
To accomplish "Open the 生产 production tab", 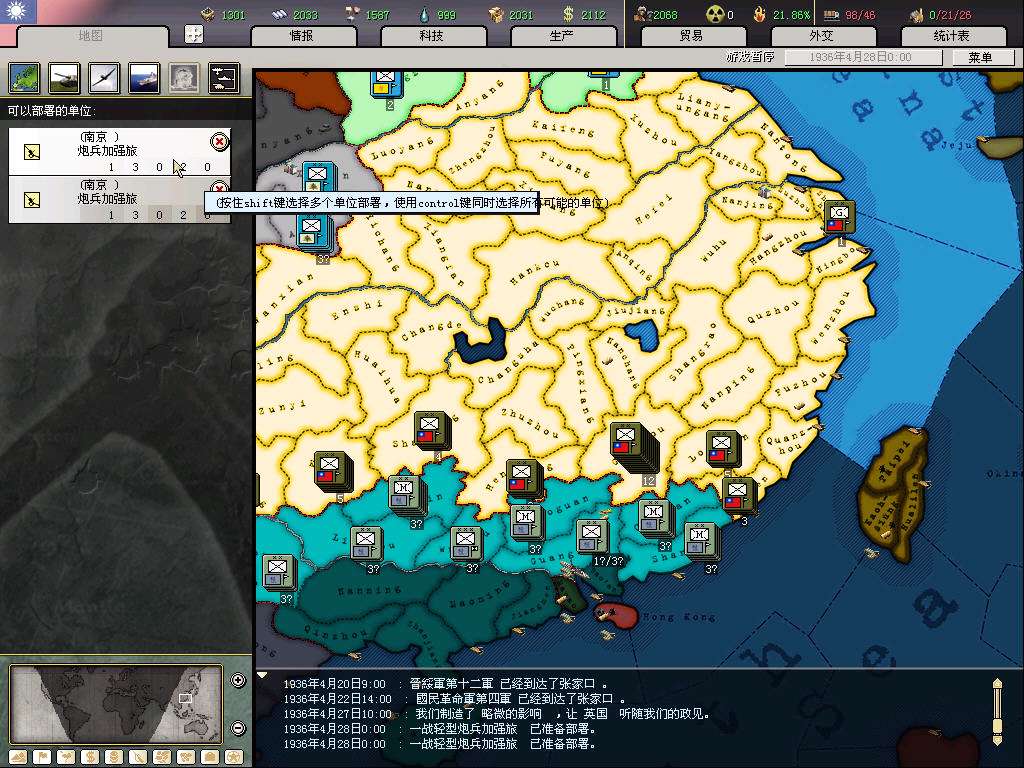I will click(562, 36).
